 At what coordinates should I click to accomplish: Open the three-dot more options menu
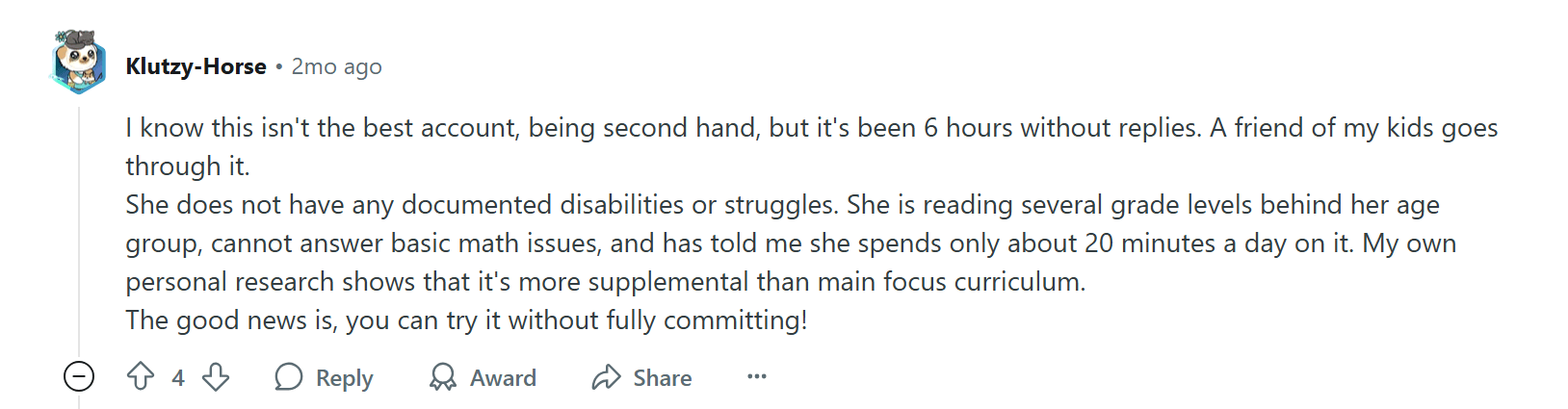pyautogui.click(x=757, y=376)
